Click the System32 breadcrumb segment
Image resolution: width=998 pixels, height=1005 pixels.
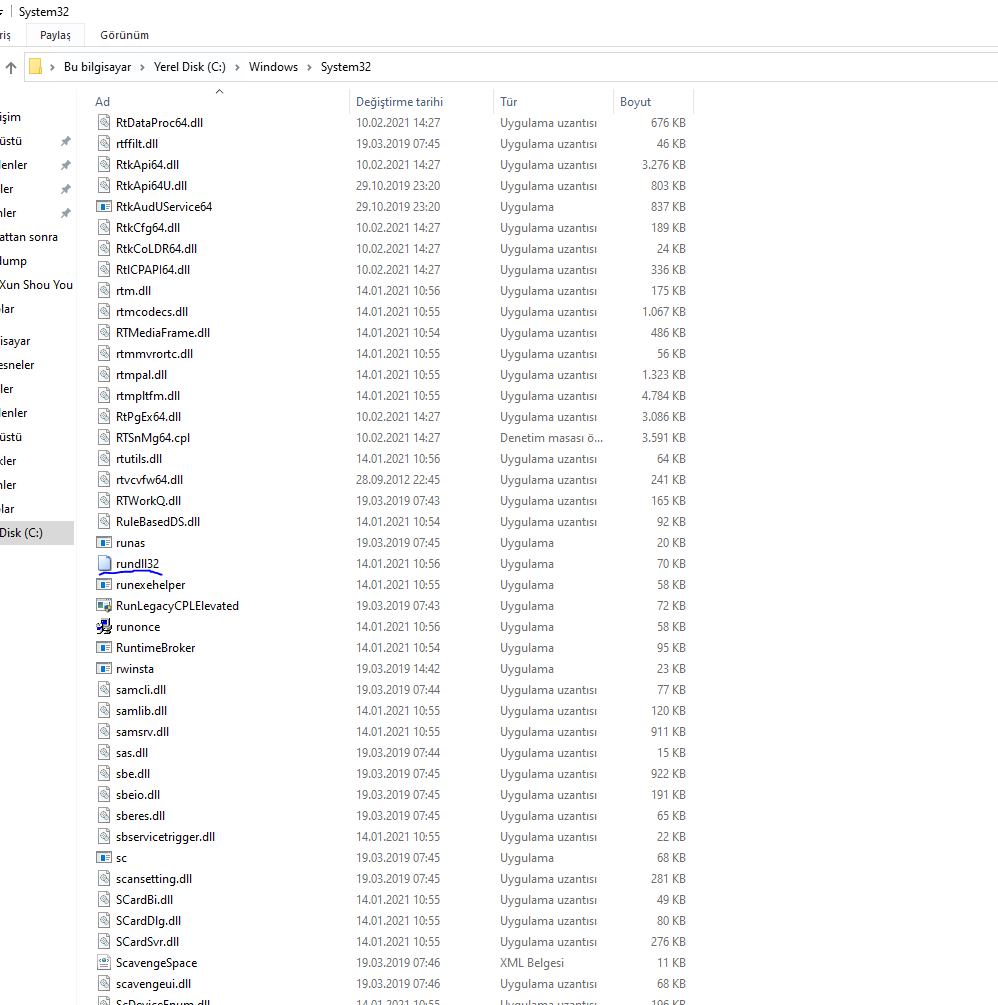pos(345,67)
